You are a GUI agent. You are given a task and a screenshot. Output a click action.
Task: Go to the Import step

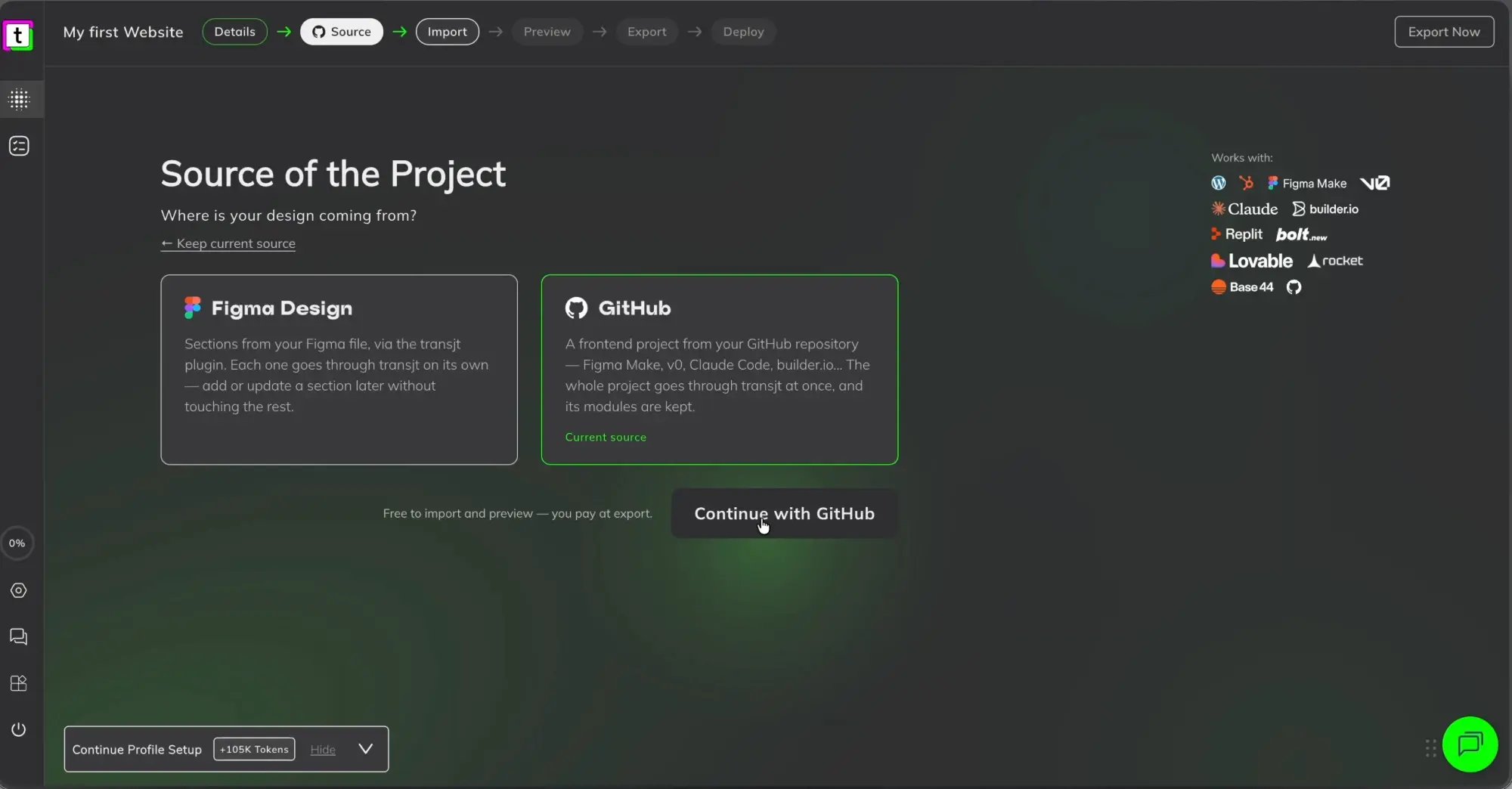pyautogui.click(x=448, y=32)
